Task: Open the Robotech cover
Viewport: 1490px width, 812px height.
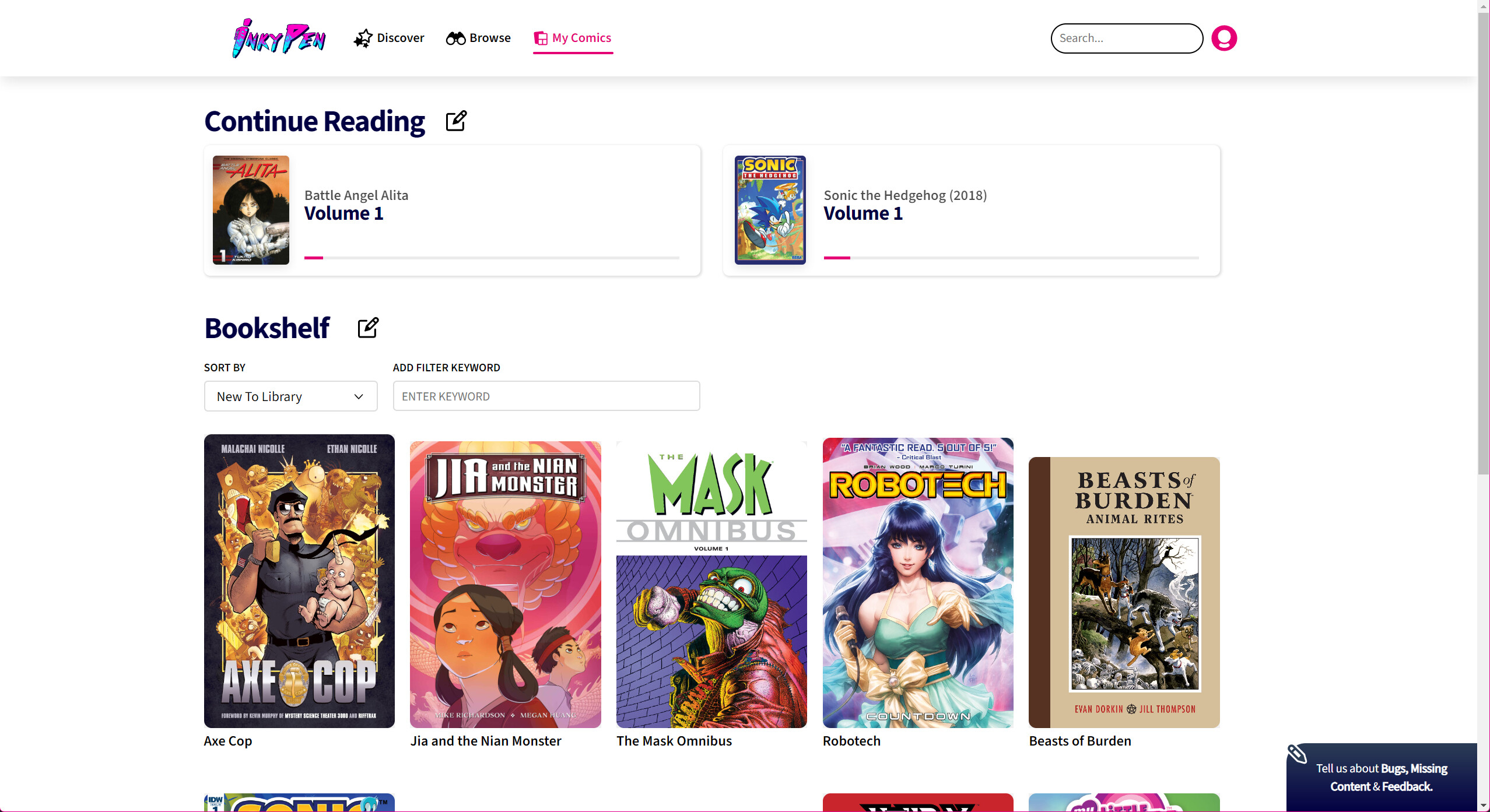Action: (918, 583)
